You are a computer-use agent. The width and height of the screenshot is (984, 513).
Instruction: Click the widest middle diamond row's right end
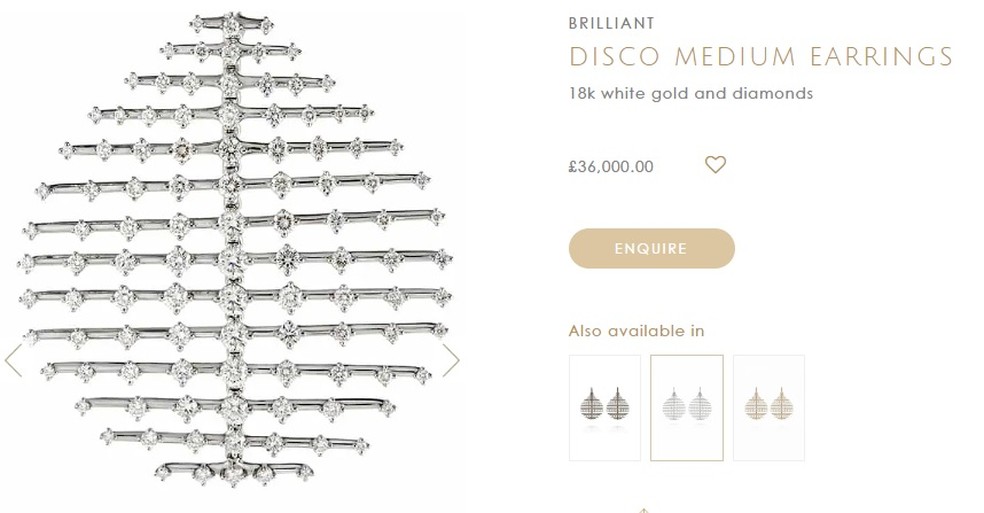[x=443, y=258]
